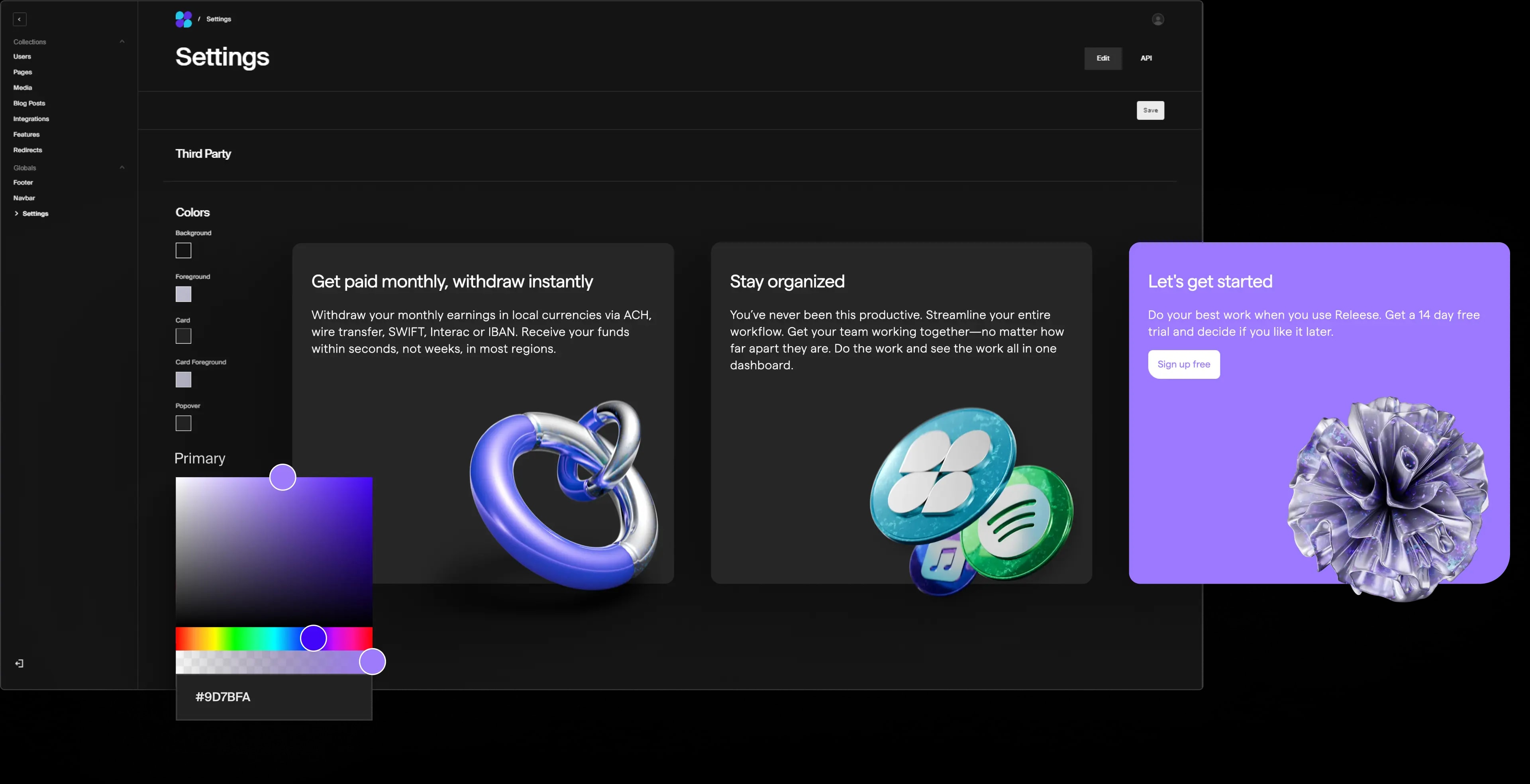The width and height of the screenshot is (1530, 784).
Task: Open Blog Posts collection
Action: [29, 103]
